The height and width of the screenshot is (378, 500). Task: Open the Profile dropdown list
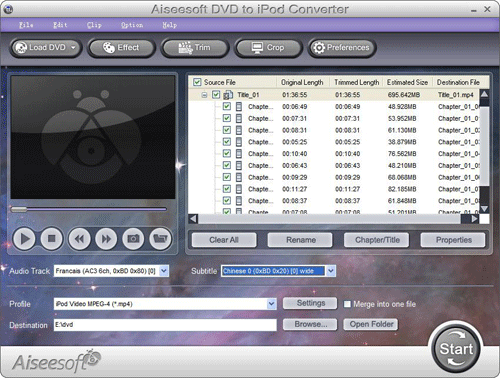point(272,304)
